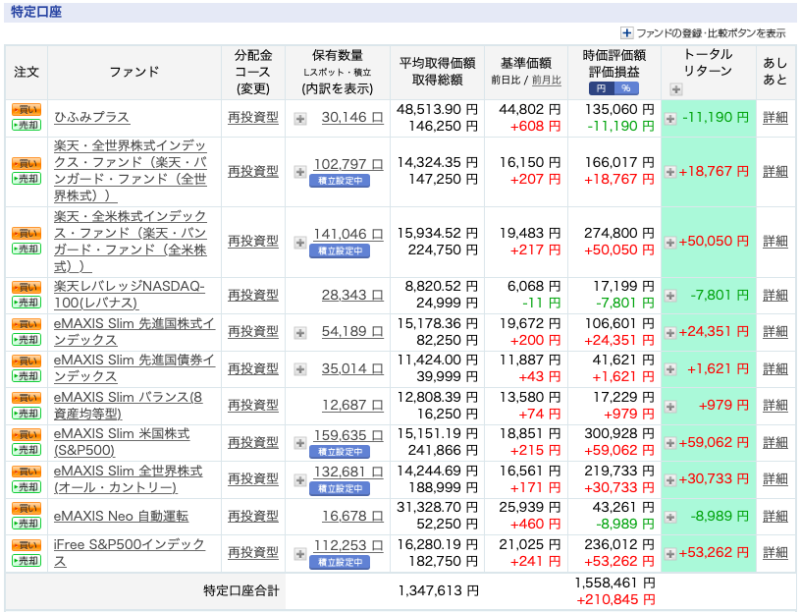
Task: Switch valuation display to % view
Action: pyautogui.click(x=624, y=88)
